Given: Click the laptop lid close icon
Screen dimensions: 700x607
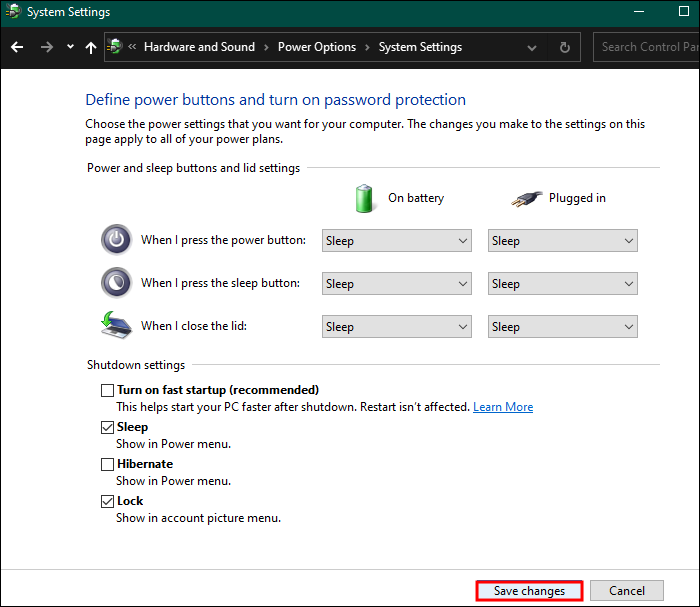Looking at the screenshot, I should coord(116,326).
